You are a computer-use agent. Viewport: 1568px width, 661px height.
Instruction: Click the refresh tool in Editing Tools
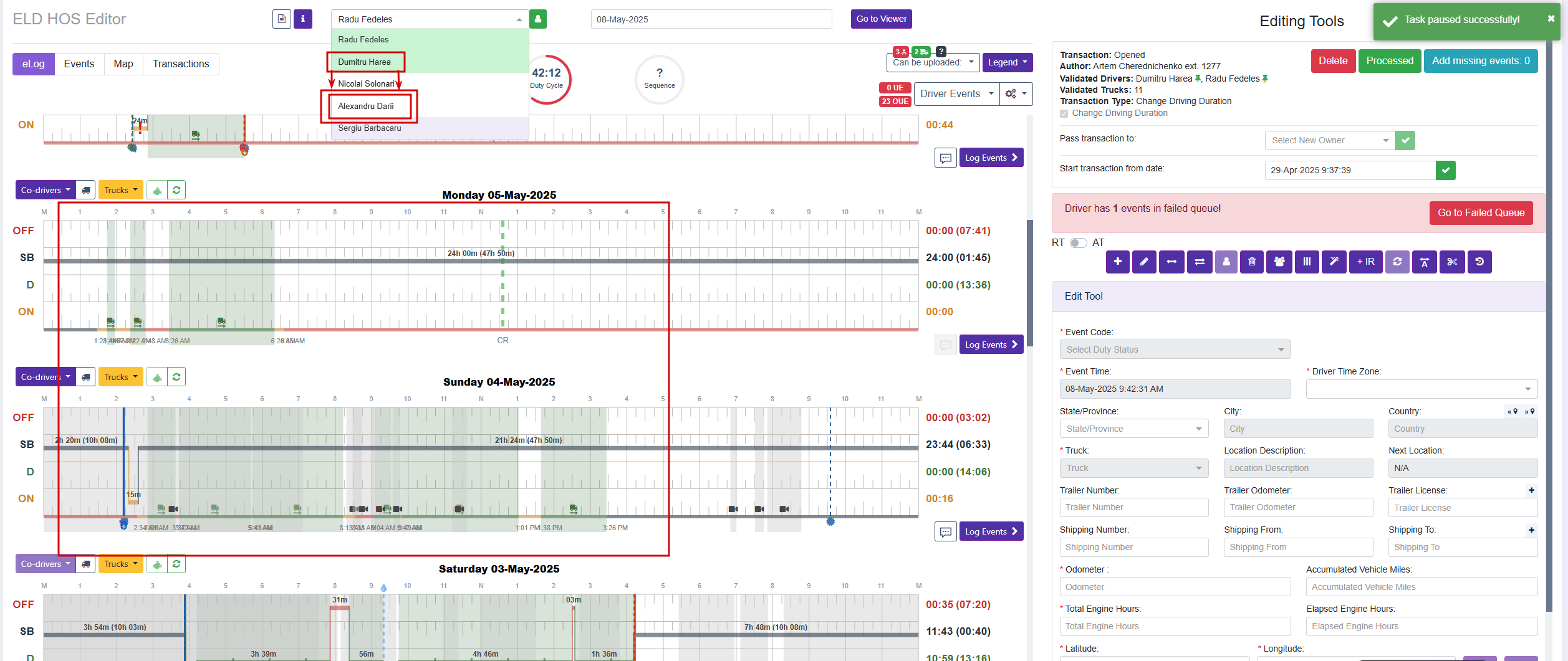point(1397,262)
